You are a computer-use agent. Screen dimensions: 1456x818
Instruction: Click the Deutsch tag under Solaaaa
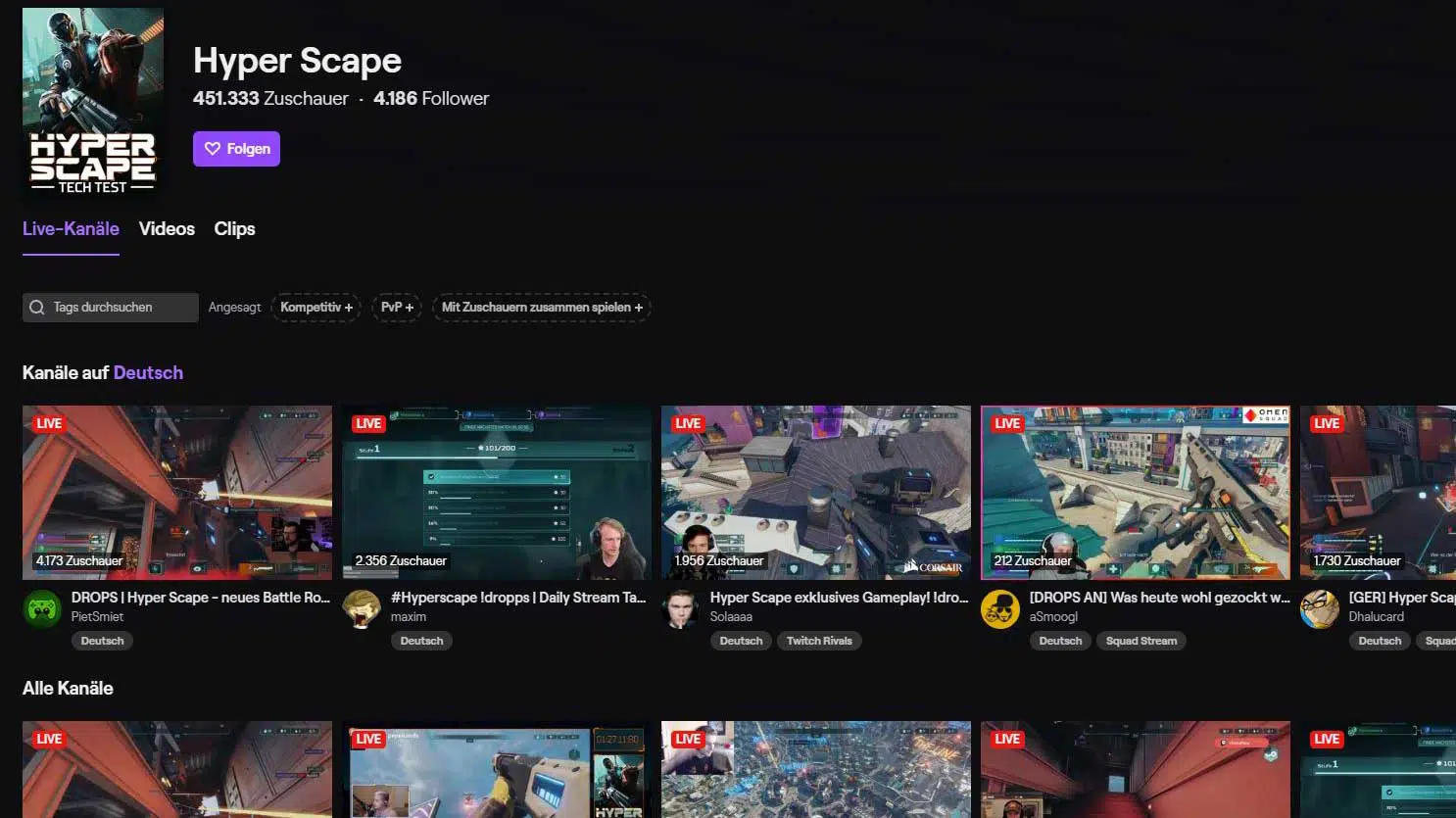pos(741,641)
